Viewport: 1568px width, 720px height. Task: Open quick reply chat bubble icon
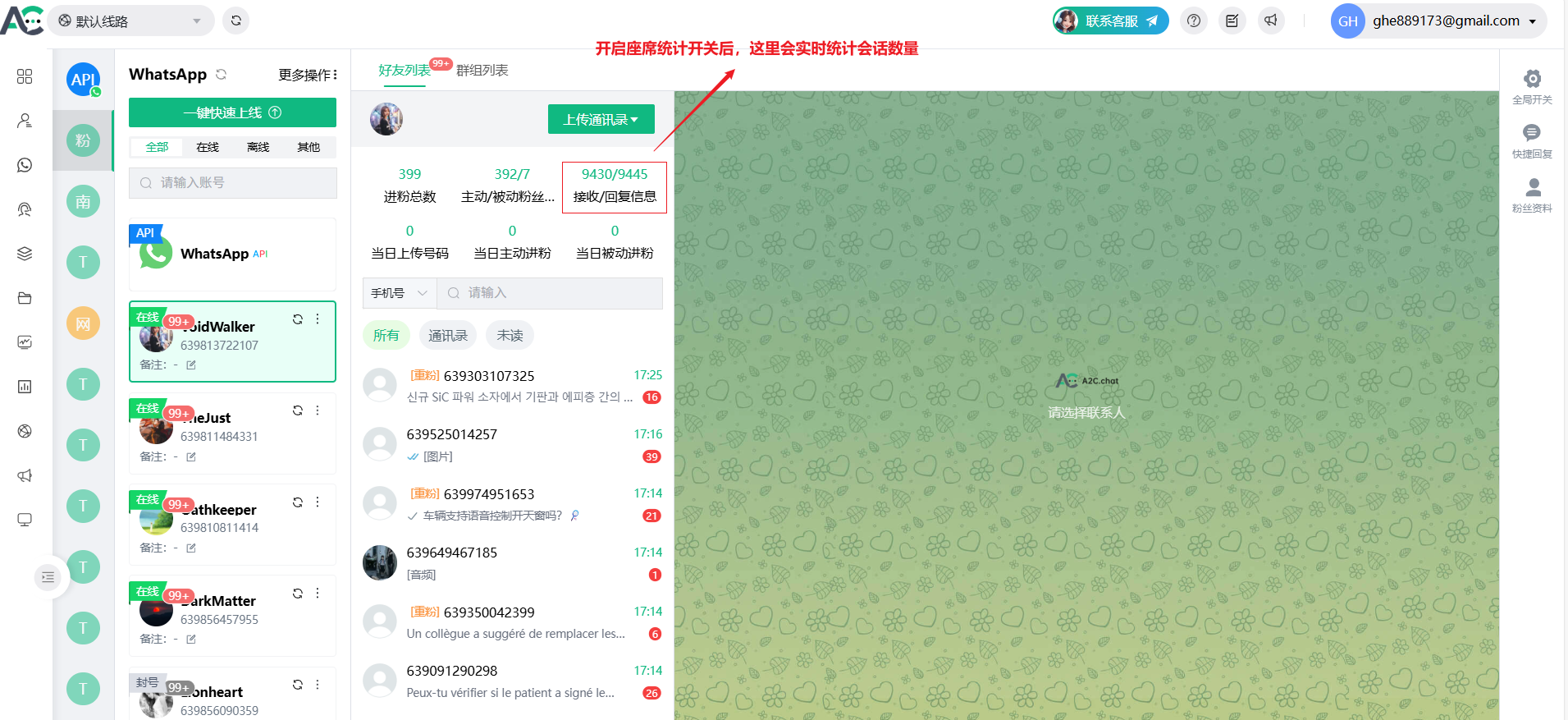(1531, 133)
